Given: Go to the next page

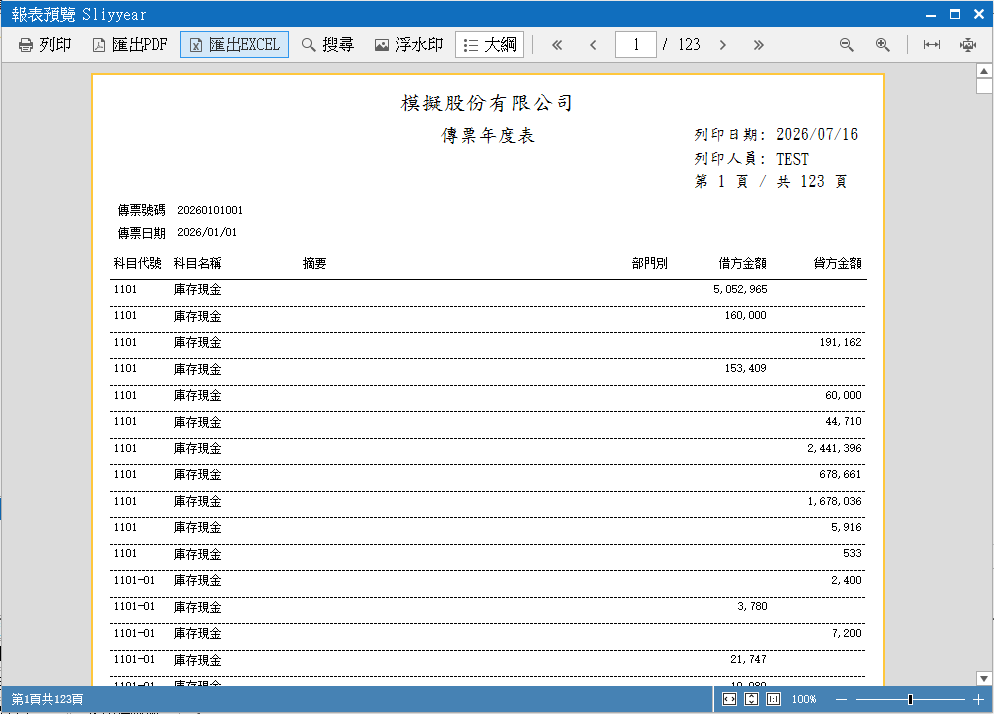Looking at the screenshot, I should click(723, 44).
